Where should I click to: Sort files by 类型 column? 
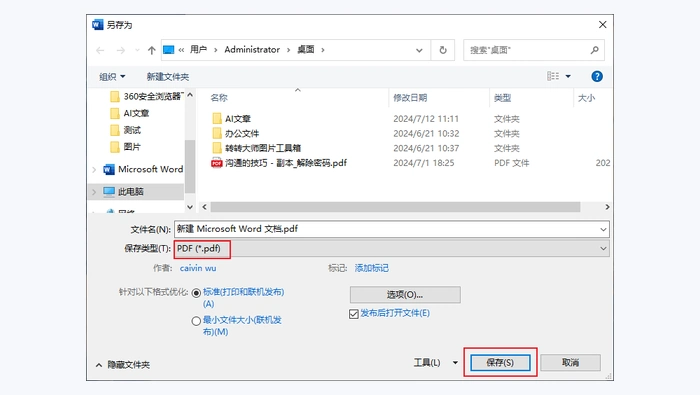(x=502, y=98)
